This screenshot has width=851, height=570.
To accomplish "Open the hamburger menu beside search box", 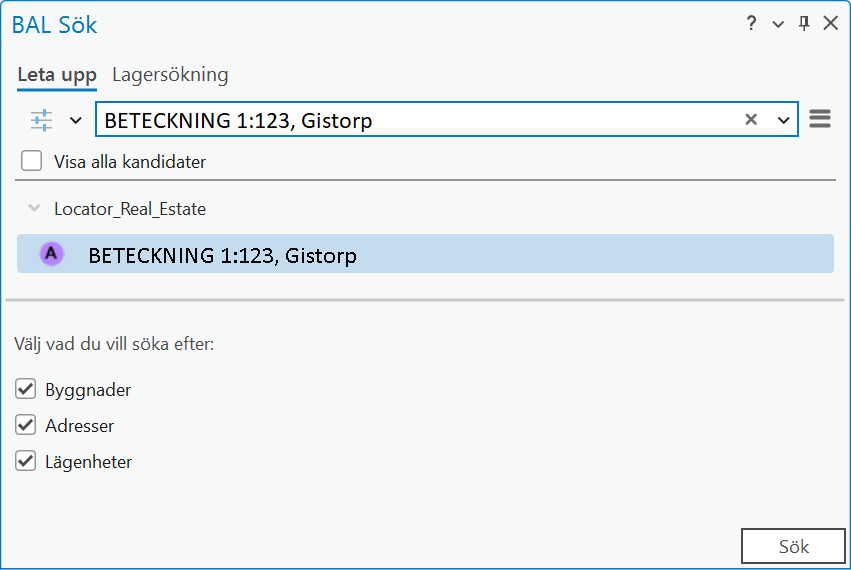I will tap(820, 120).
